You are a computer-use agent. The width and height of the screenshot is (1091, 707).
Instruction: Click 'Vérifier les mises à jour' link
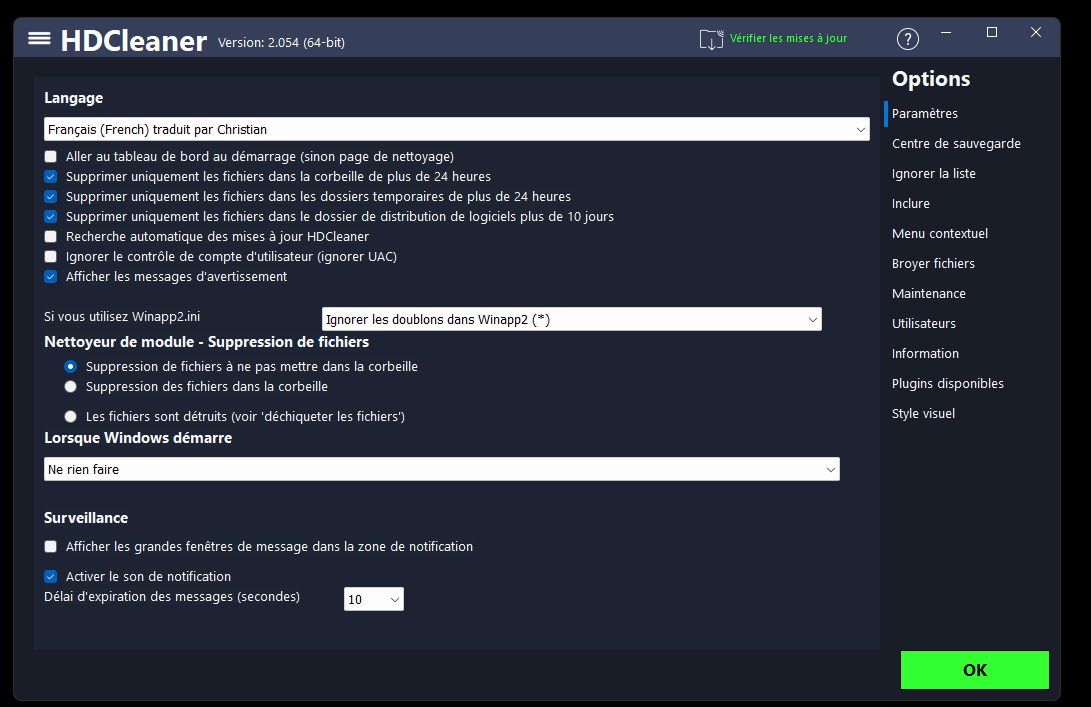coord(788,38)
